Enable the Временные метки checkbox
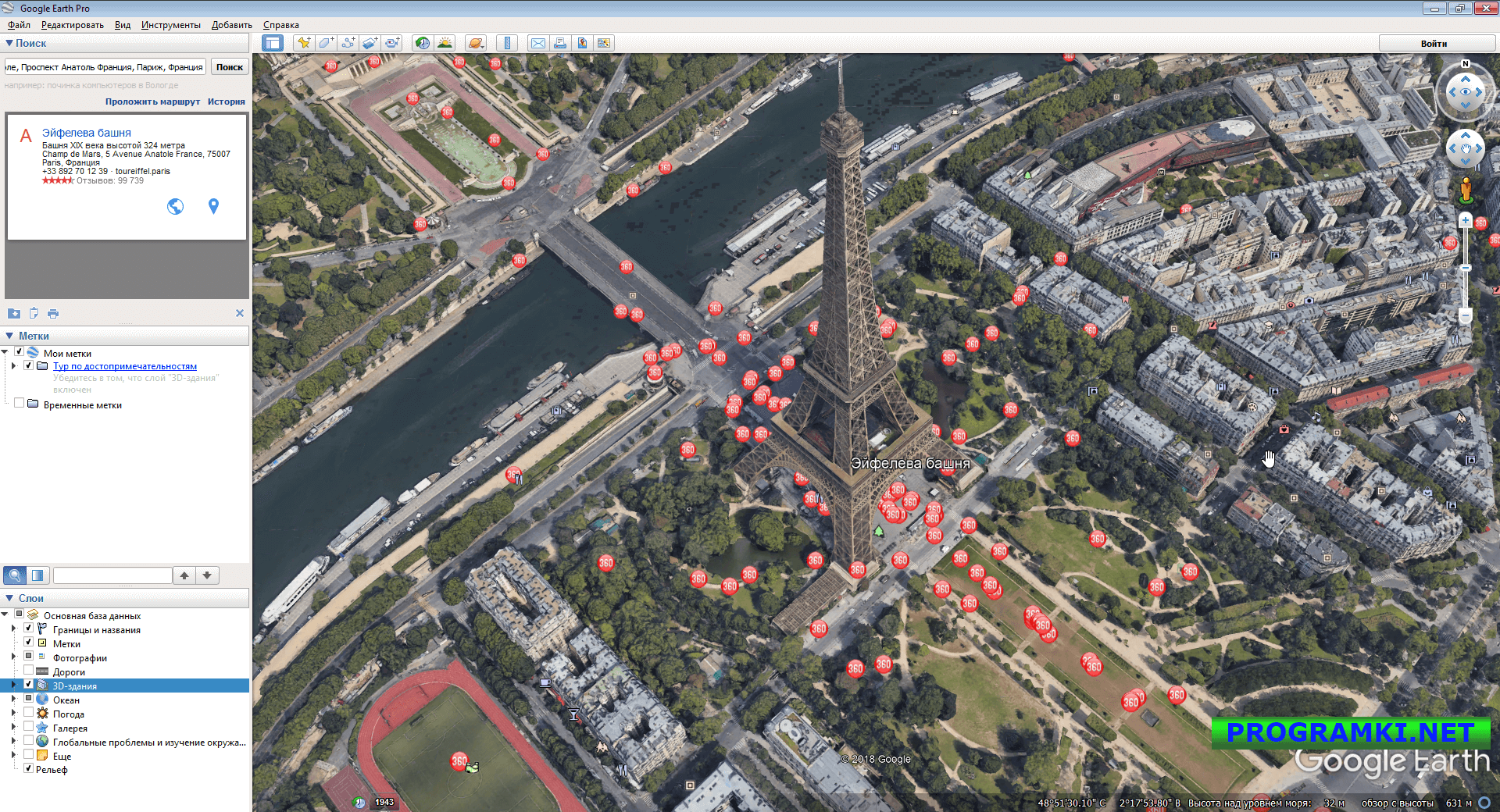Viewport: 1500px width, 812px height. pyautogui.click(x=19, y=402)
